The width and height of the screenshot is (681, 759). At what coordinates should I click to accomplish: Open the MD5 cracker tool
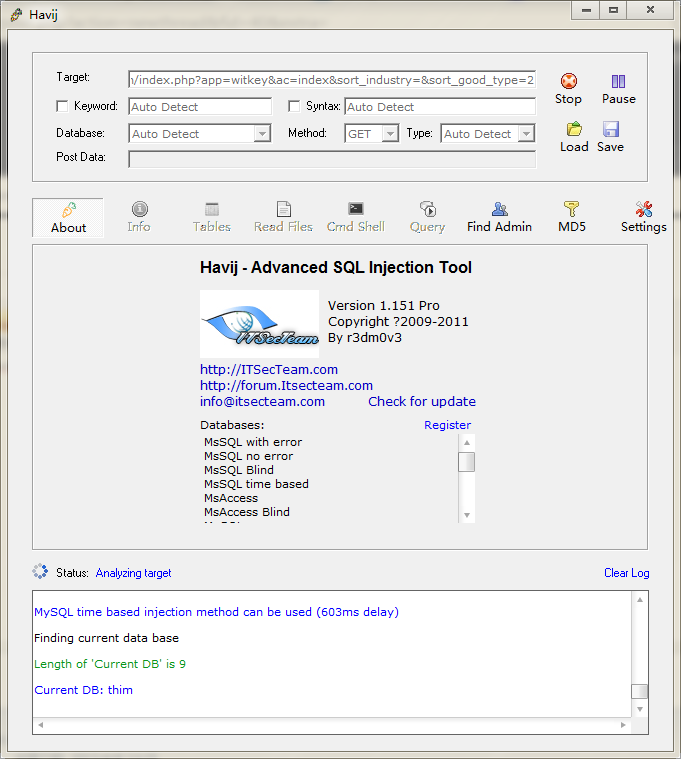(572, 218)
